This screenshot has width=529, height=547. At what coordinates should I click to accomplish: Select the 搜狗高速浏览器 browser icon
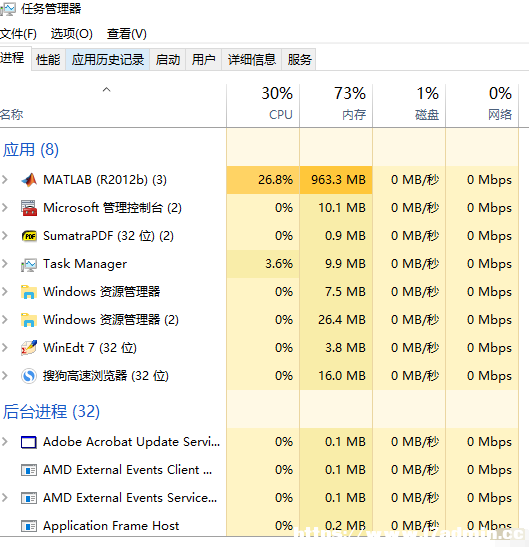(29, 376)
